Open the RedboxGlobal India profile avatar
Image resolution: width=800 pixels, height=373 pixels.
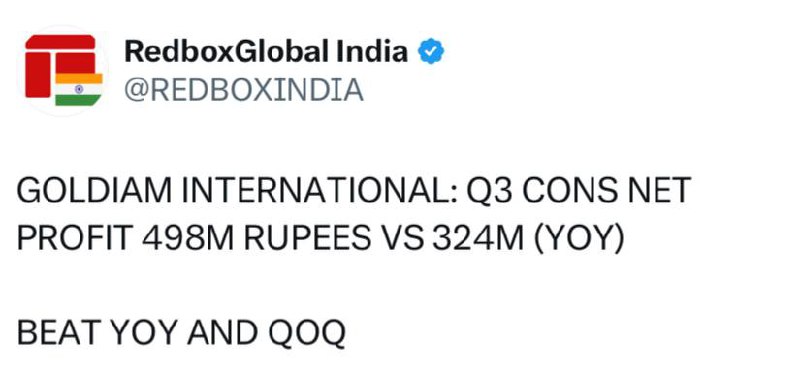tap(64, 70)
